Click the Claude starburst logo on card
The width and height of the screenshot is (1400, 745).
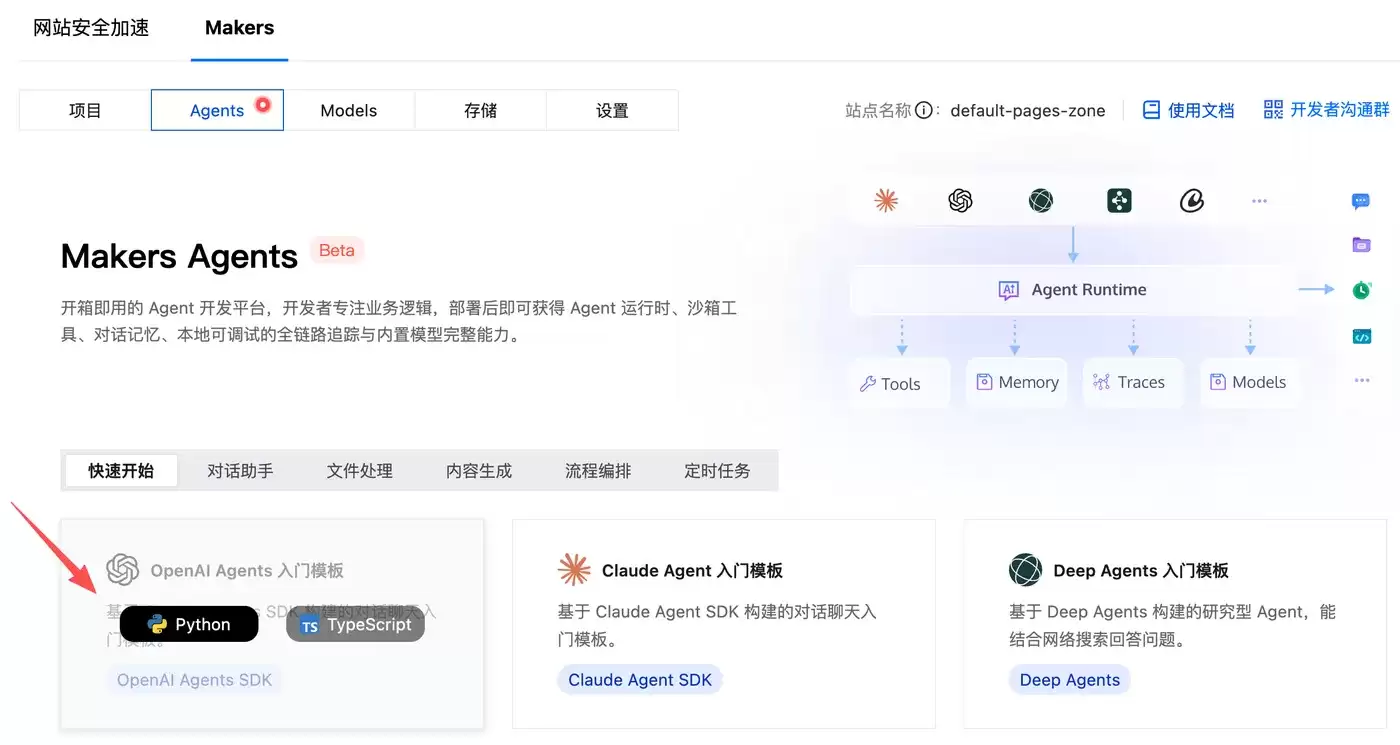pos(574,570)
